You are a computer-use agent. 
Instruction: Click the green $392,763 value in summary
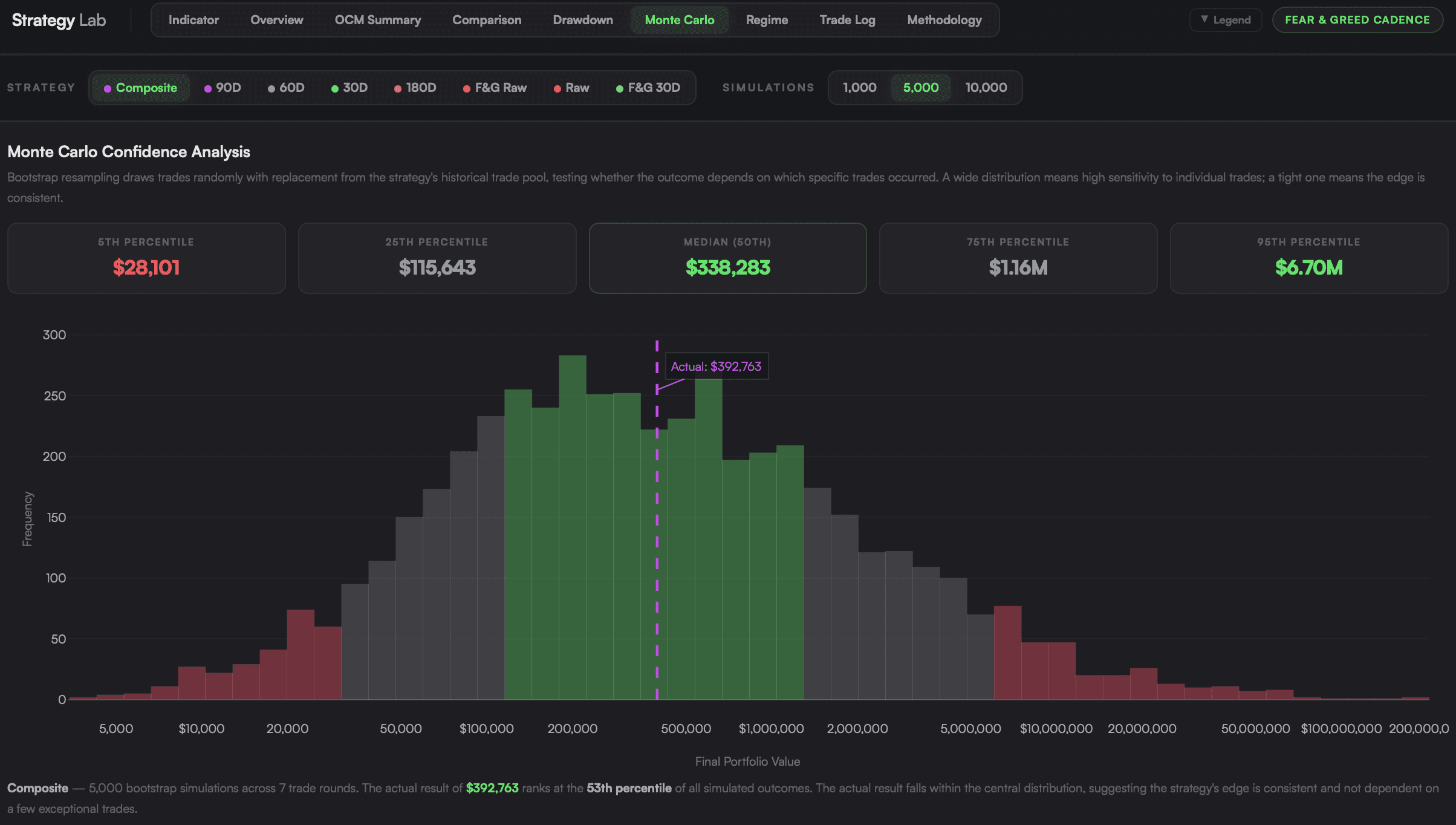(492, 788)
